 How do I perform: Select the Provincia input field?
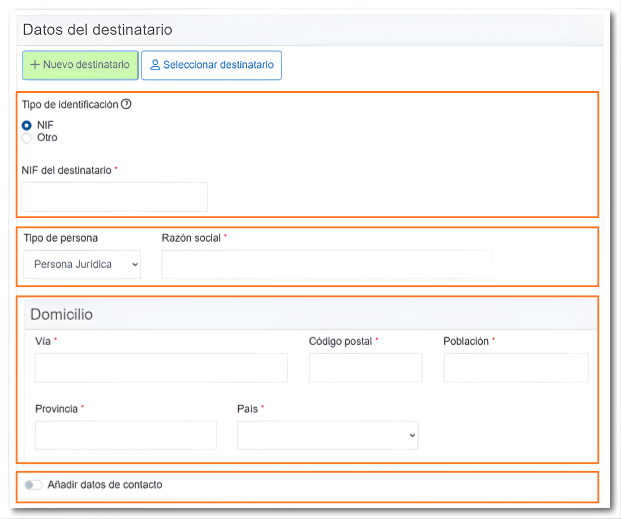pyautogui.click(x=126, y=435)
